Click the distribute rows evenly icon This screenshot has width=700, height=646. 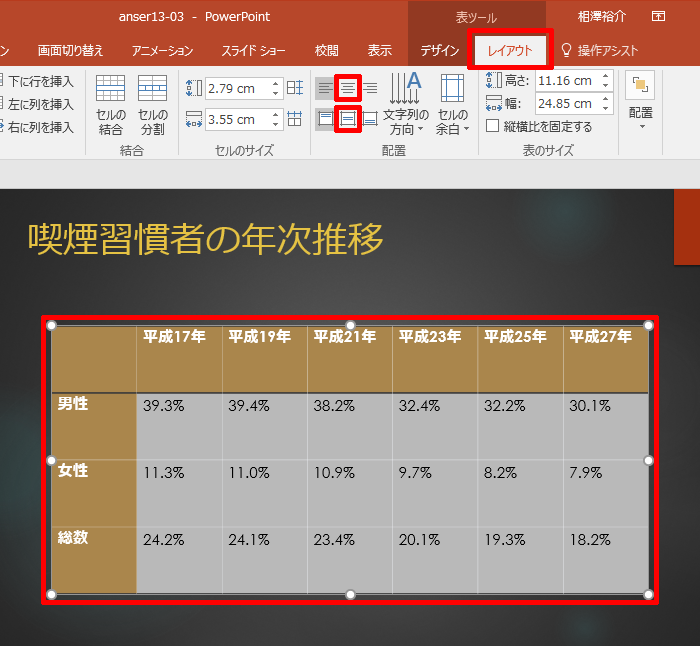click(x=295, y=88)
